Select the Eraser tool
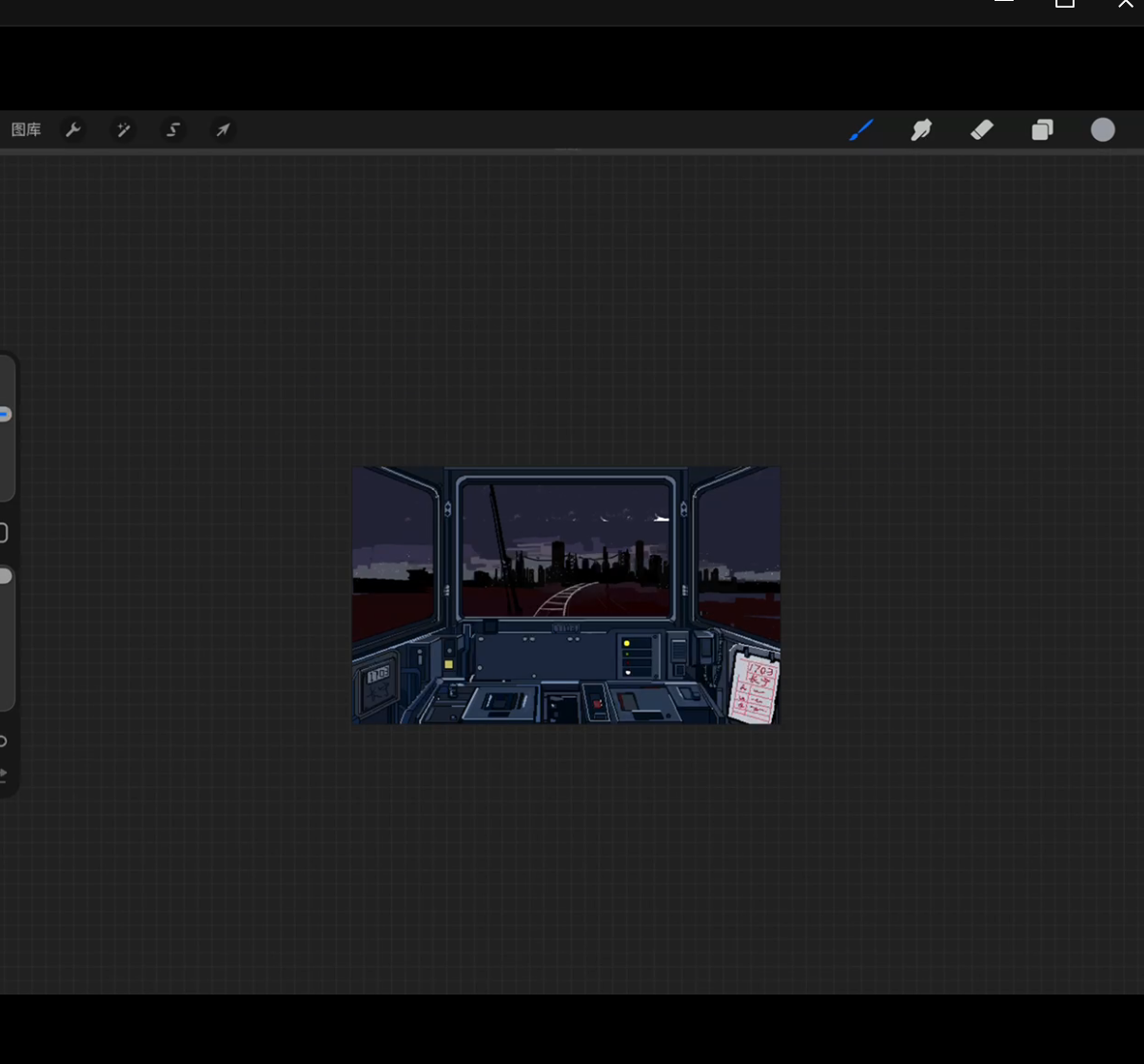 982,130
